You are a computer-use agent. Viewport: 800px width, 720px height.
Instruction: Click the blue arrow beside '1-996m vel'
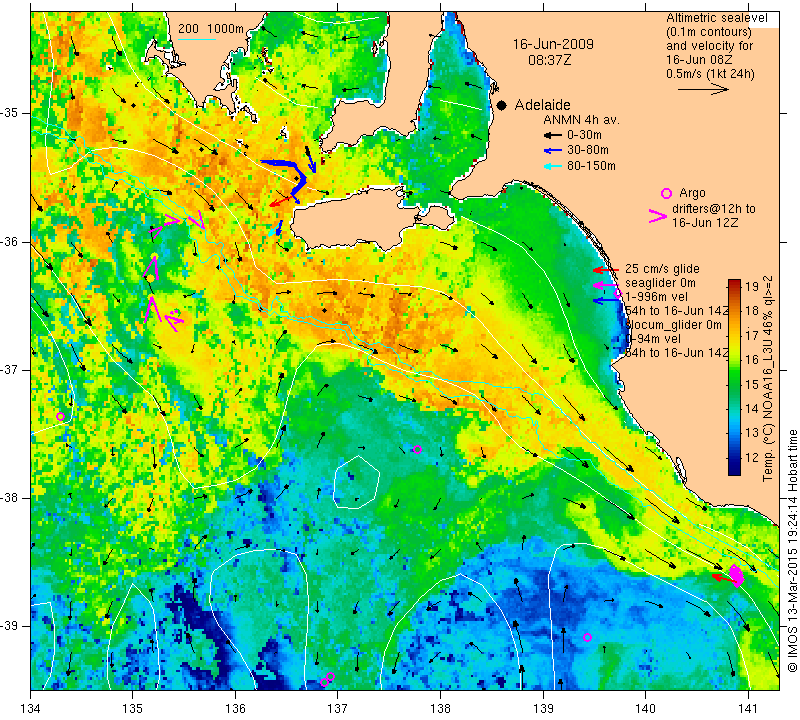coord(606,301)
